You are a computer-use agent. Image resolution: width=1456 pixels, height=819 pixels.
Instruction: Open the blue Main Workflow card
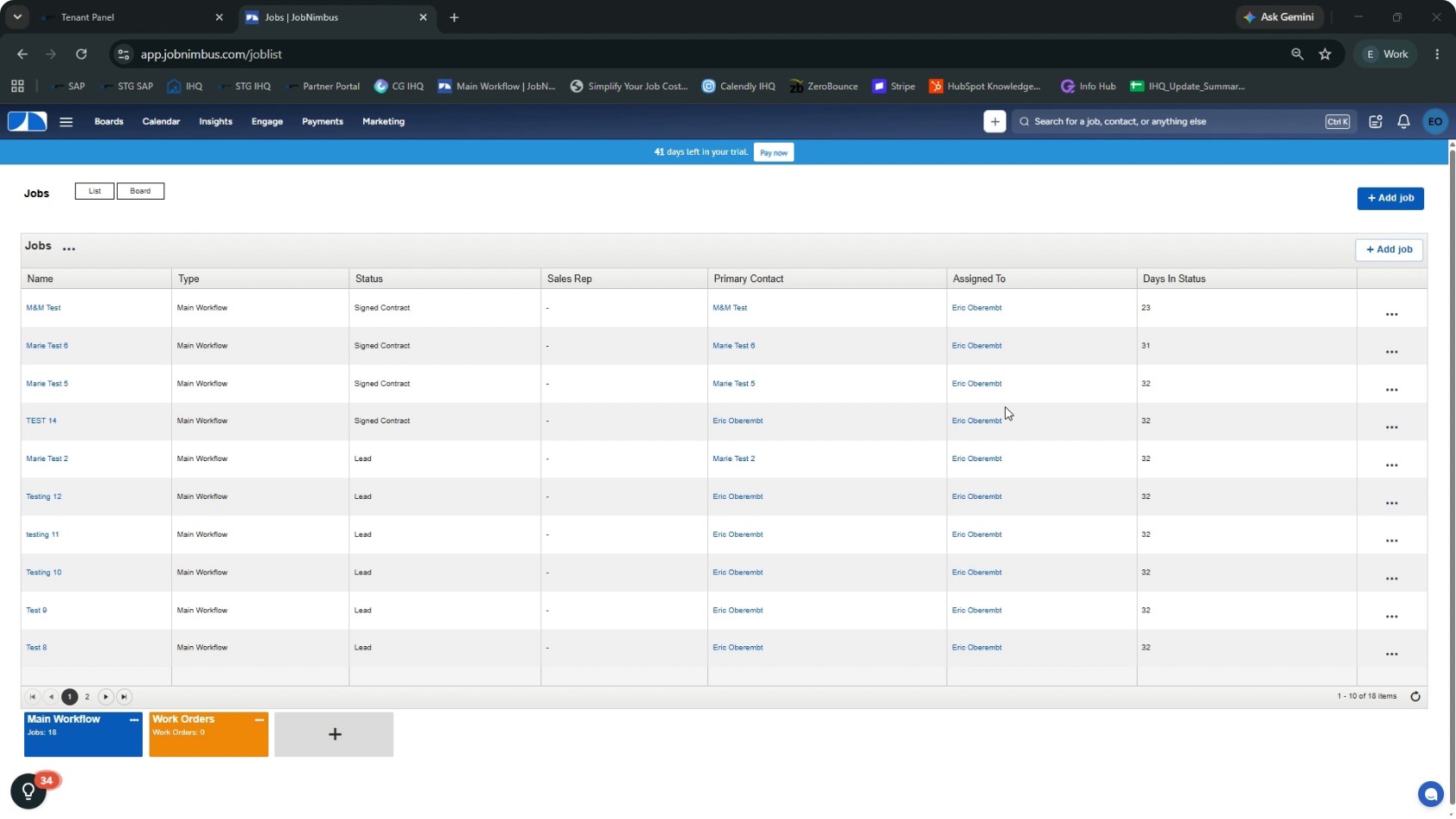click(x=83, y=736)
